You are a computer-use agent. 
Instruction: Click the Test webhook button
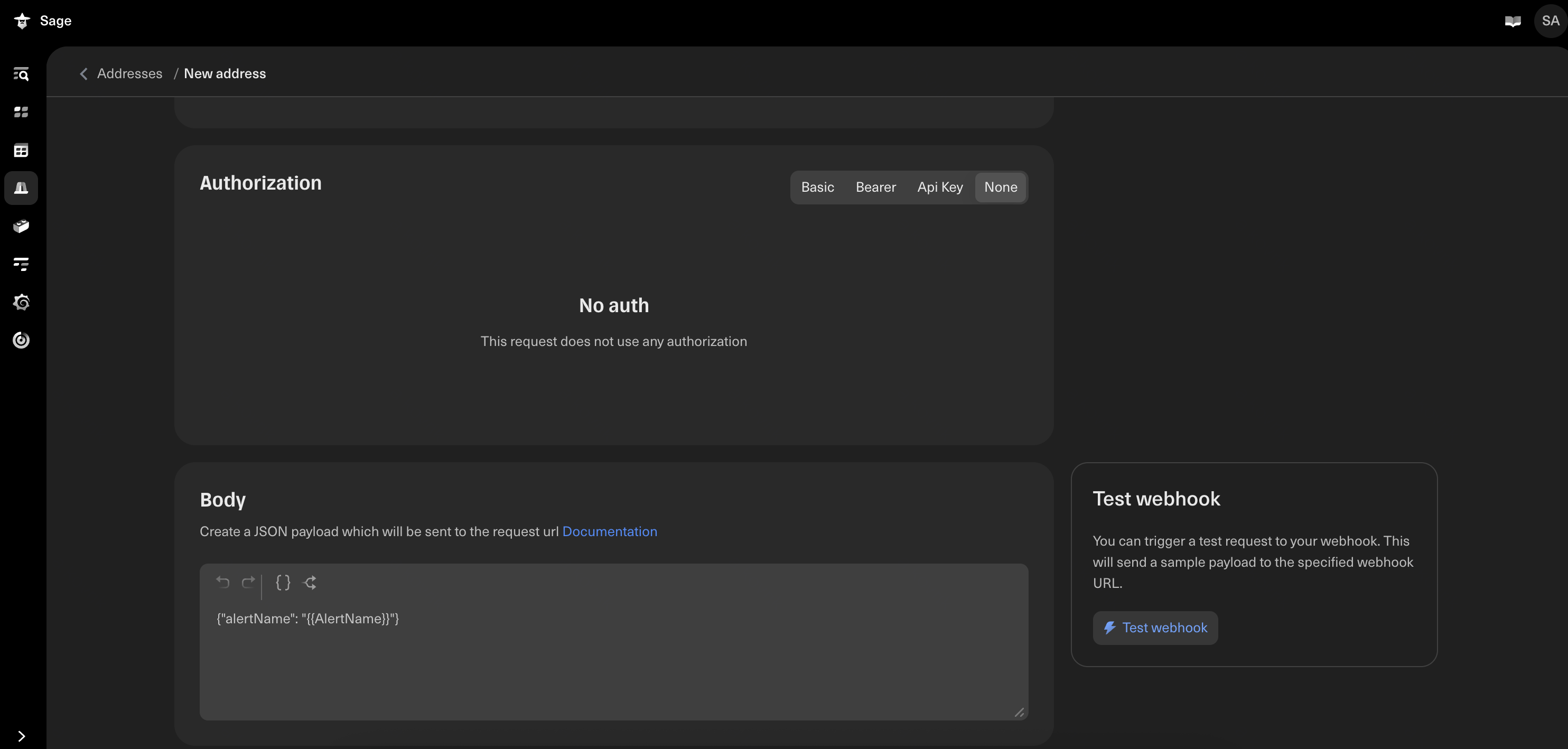point(1155,628)
